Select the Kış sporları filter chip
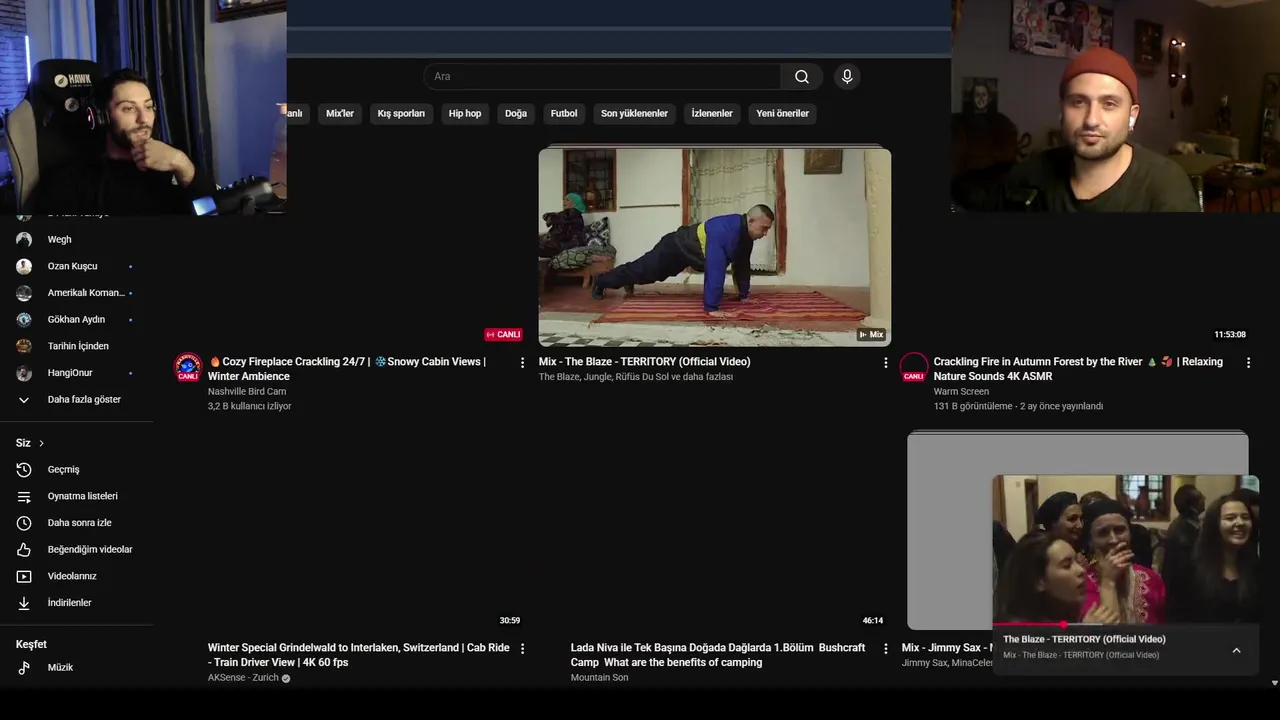This screenshot has height=720, width=1280. tap(401, 114)
